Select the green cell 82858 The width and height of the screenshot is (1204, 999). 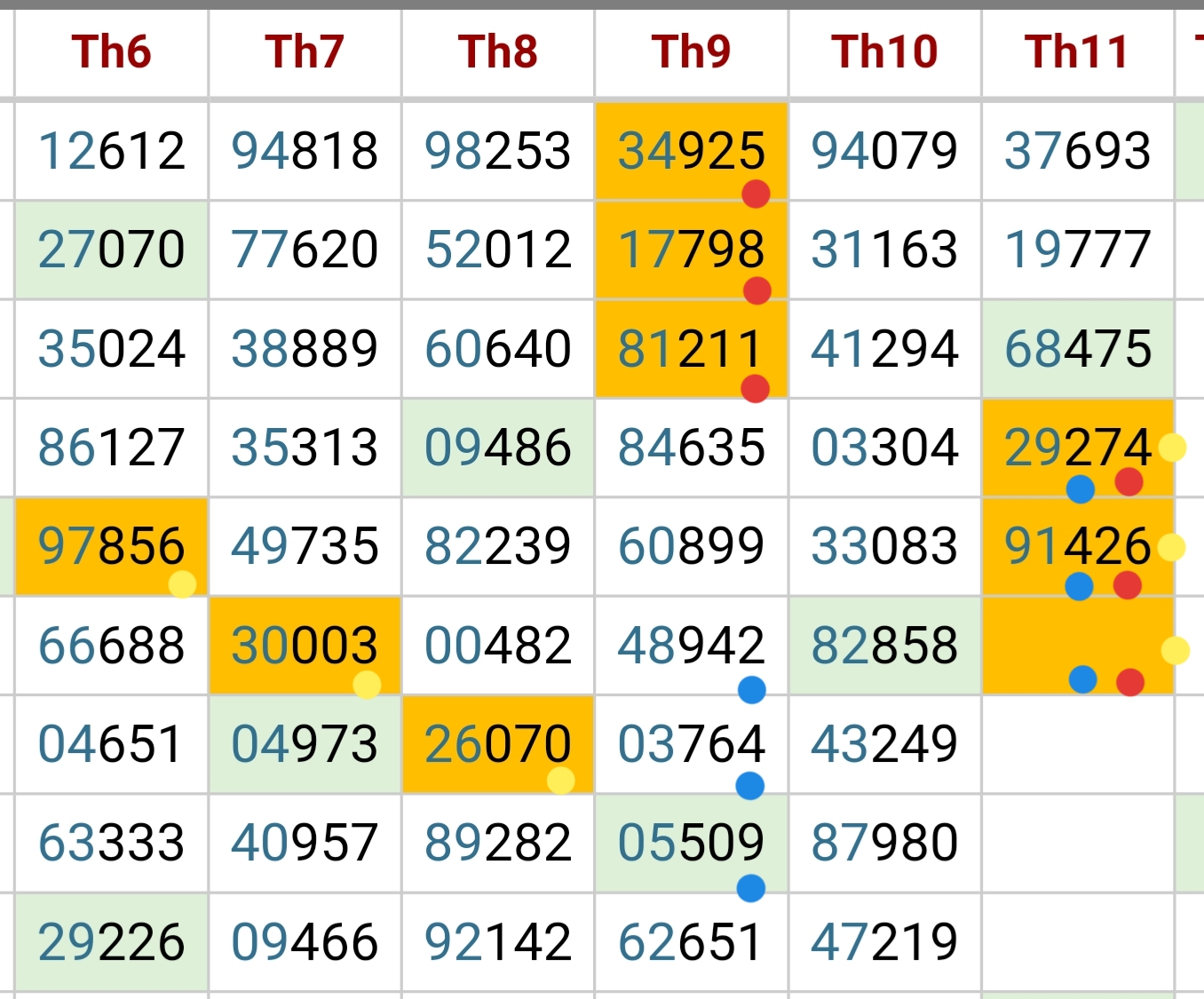(884, 646)
